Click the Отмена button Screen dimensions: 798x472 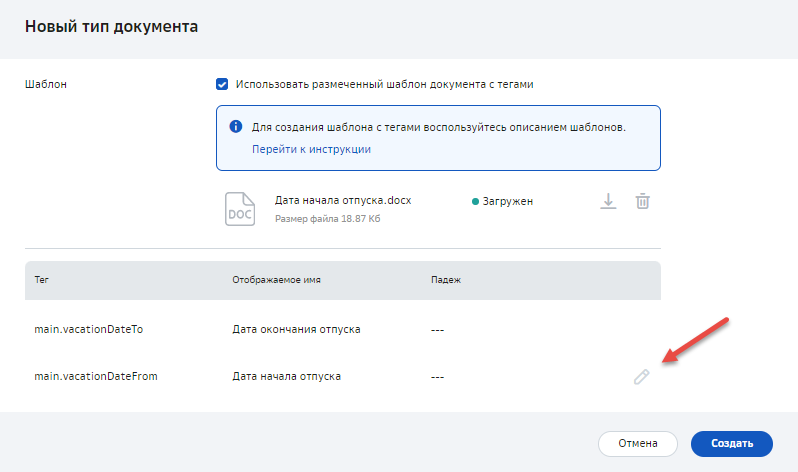(x=638, y=443)
